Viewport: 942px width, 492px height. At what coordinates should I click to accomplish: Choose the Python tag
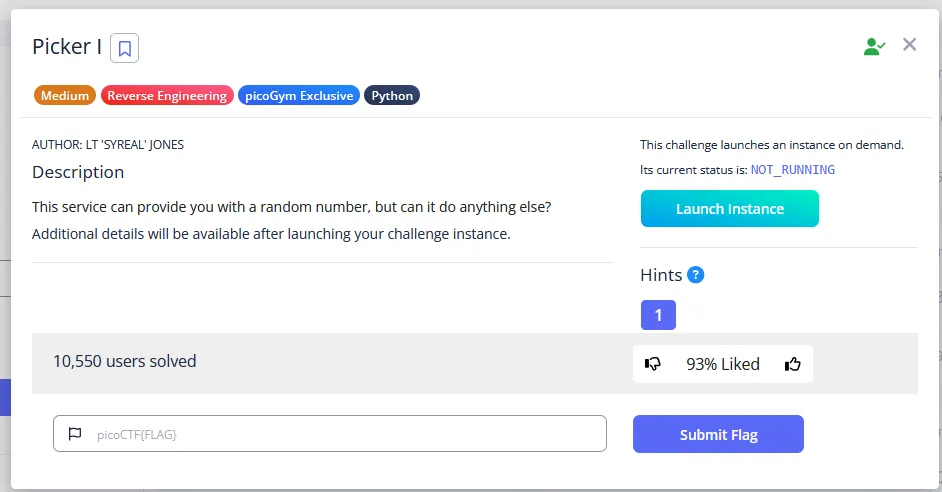[x=392, y=96]
